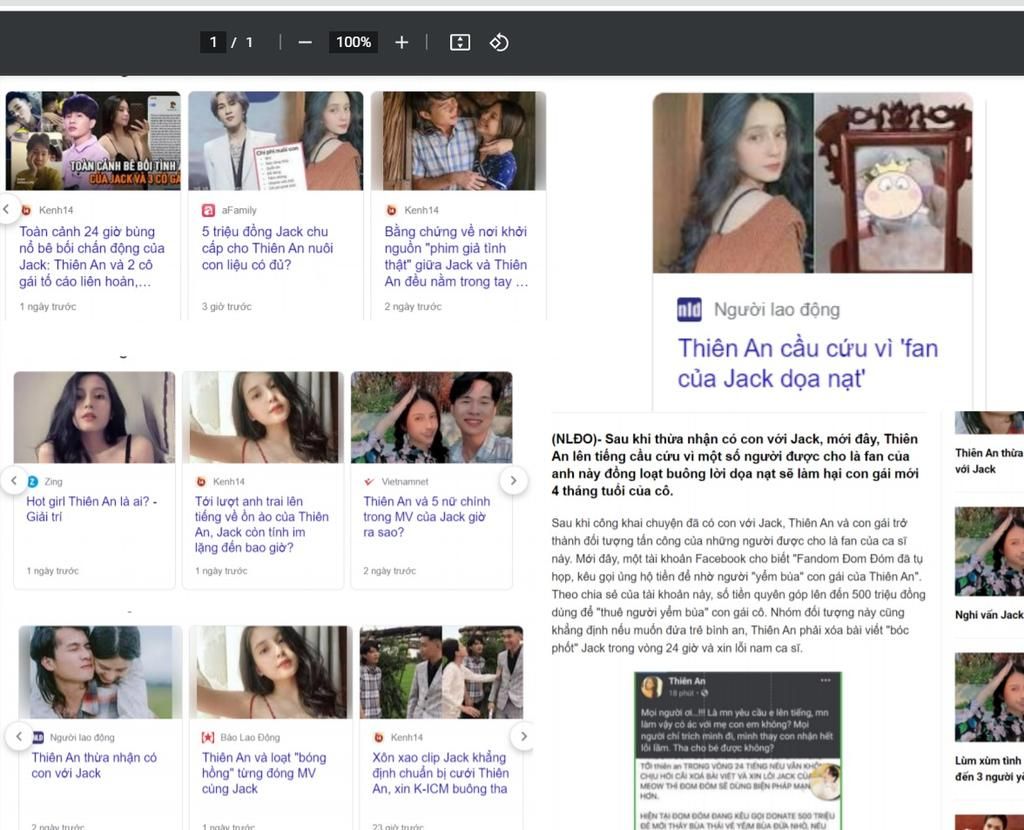
Task: Open 'Thiên An thừa nhận có con' card link
Action: pos(94,765)
